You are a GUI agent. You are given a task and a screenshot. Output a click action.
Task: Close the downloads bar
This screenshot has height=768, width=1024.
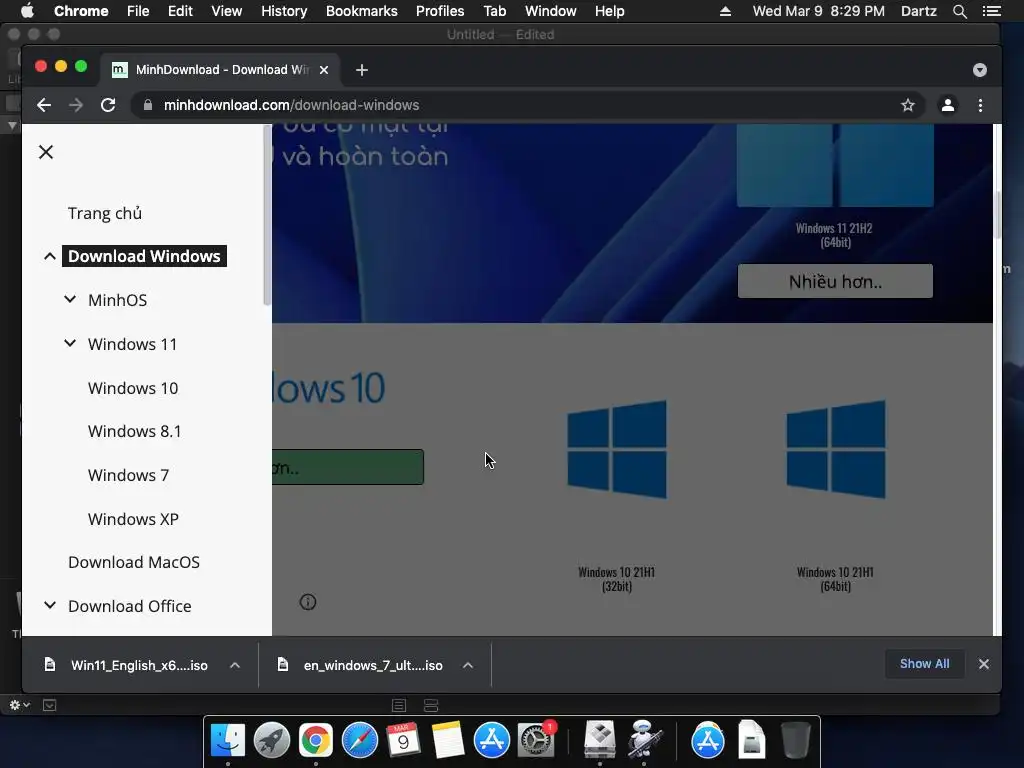[x=984, y=664]
